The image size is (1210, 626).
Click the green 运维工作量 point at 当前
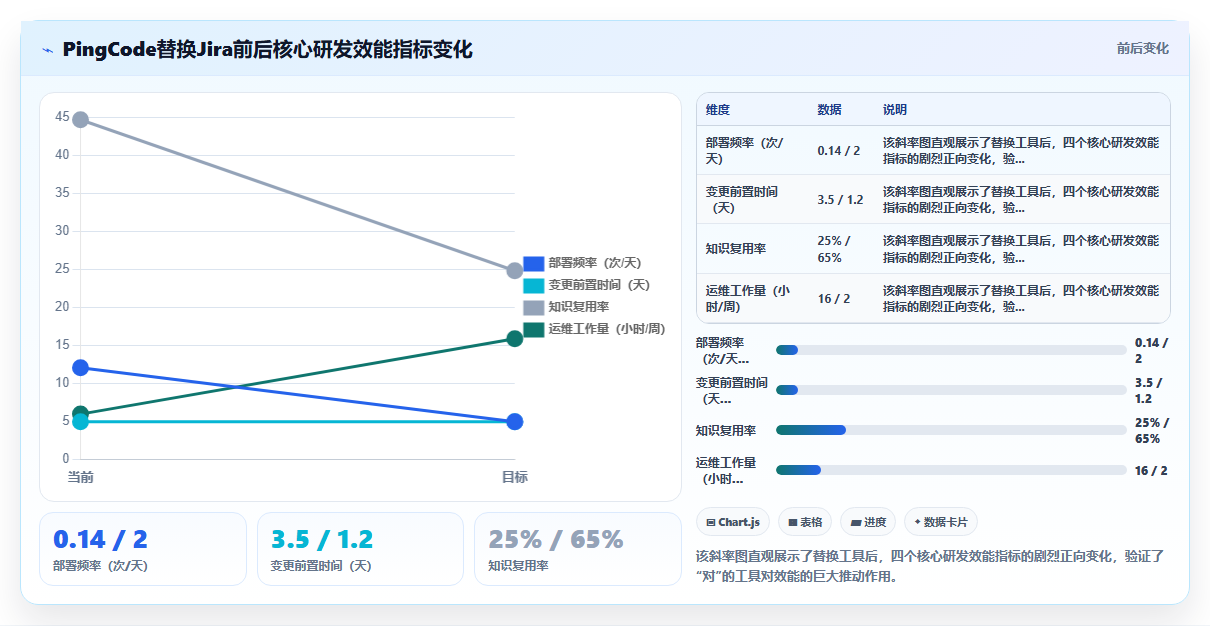(x=81, y=413)
